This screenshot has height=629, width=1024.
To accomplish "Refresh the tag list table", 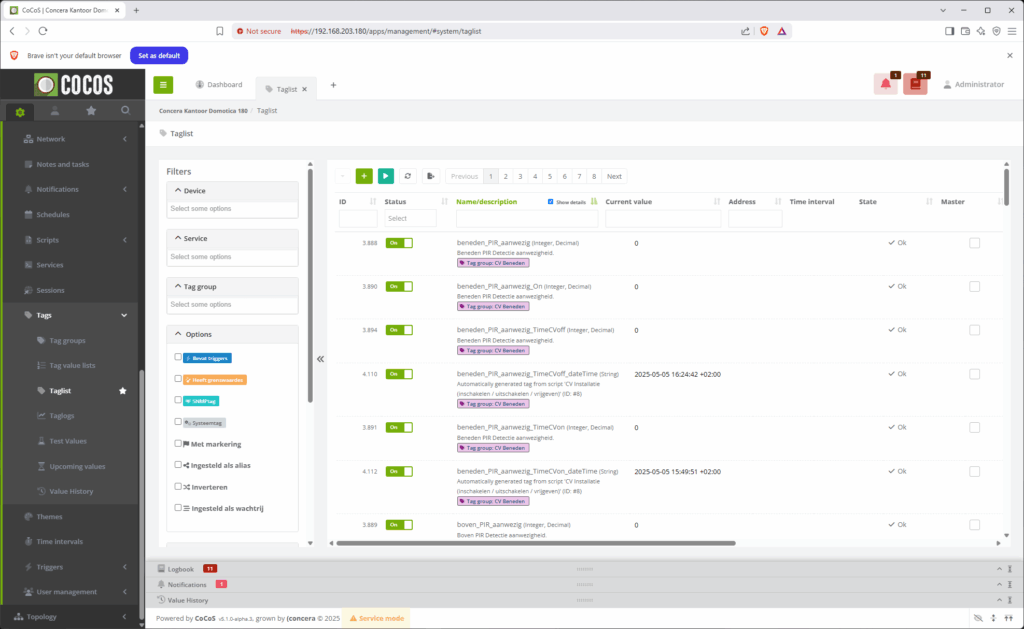I will coord(408,176).
